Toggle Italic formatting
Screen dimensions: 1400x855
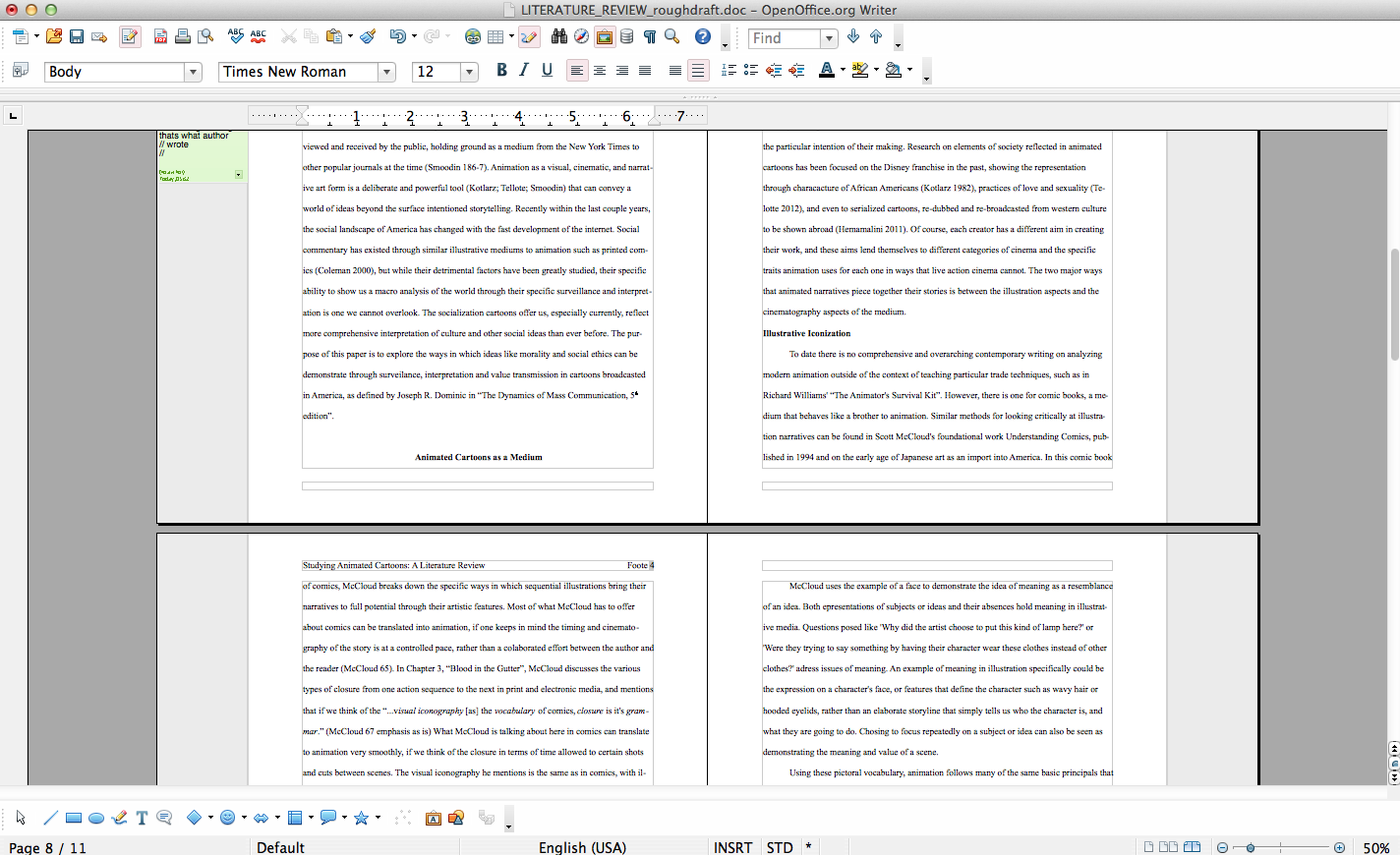point(524,71)
